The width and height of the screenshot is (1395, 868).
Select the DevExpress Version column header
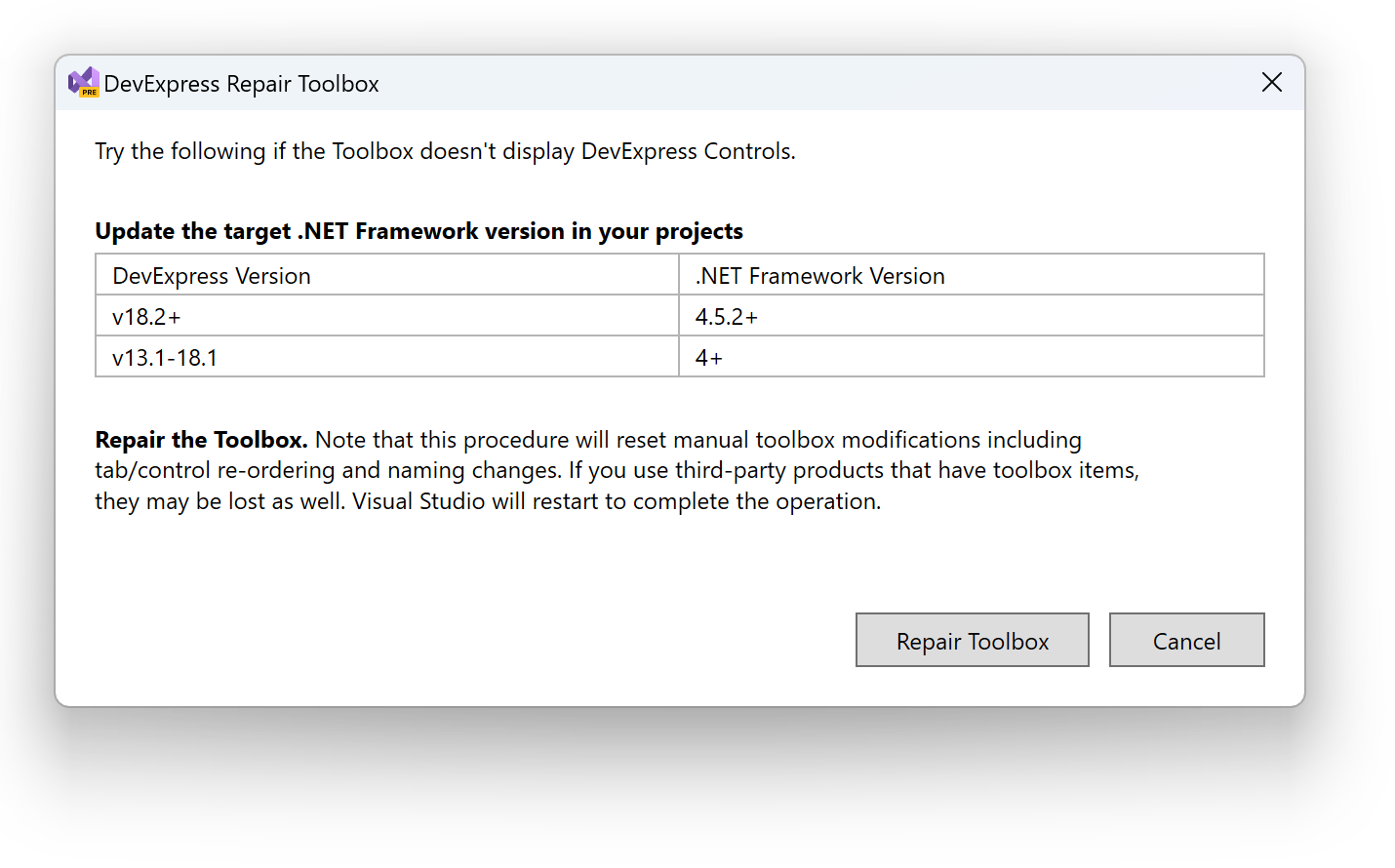coord(212,276)
